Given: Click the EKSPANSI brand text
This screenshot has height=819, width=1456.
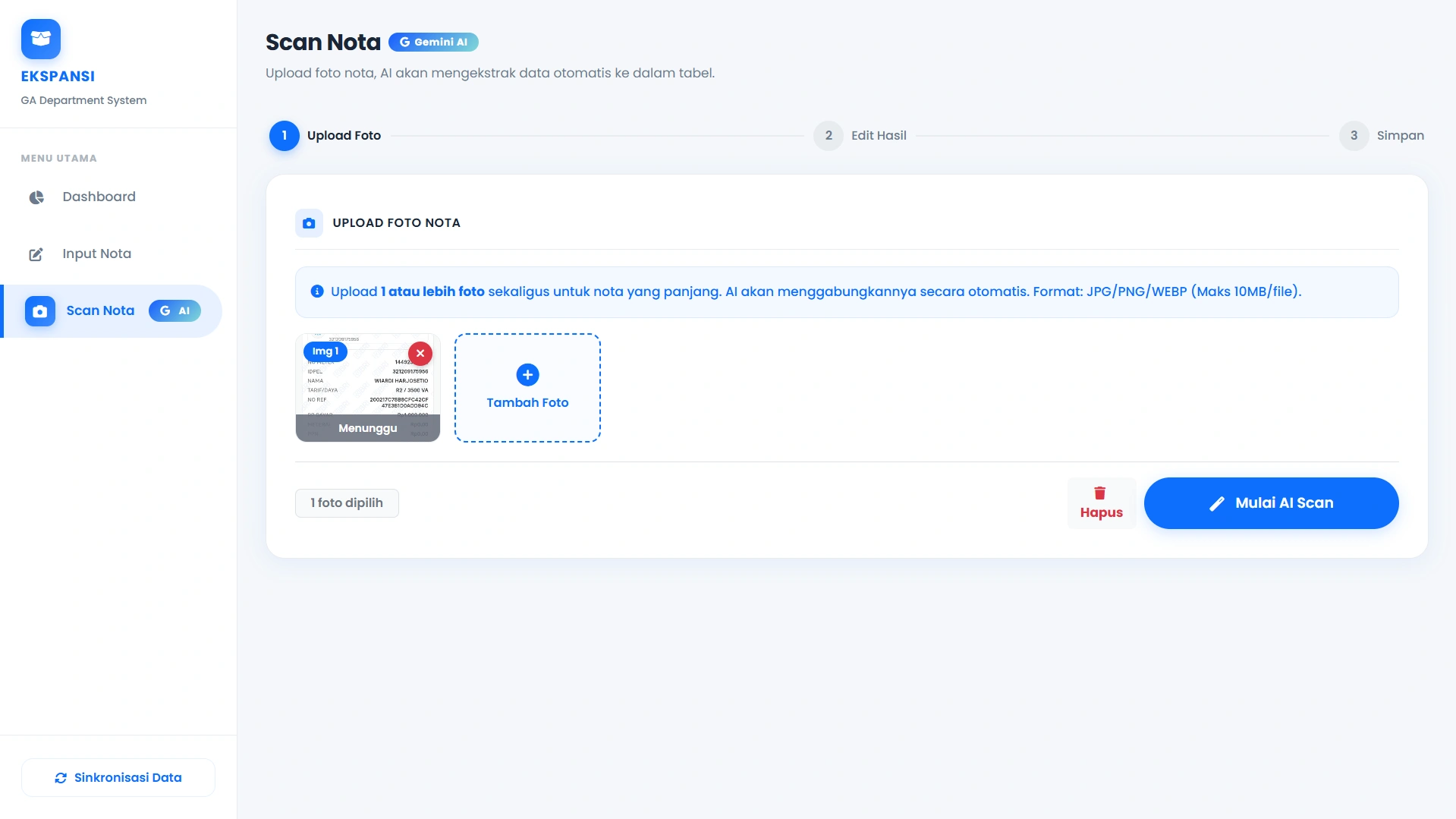Looking at the screenshot, I should coord(58,77).
